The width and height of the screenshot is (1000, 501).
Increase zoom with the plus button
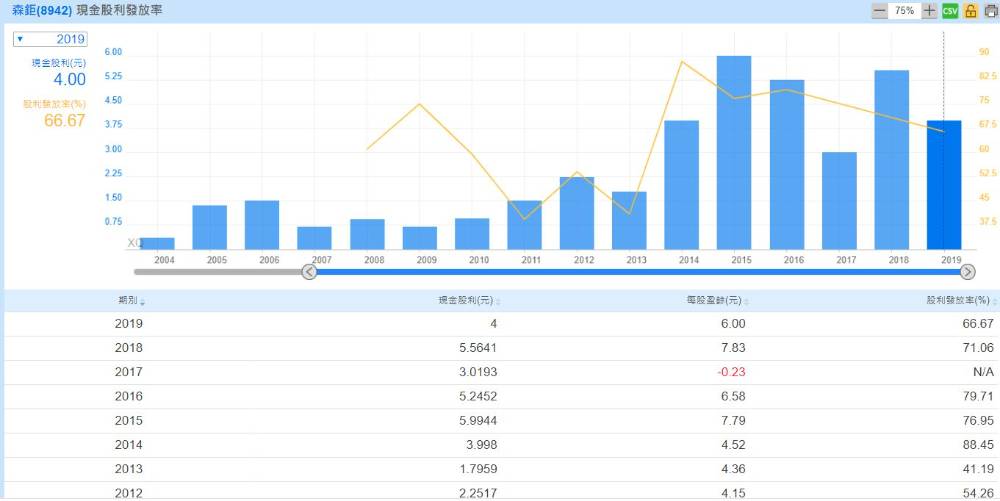[929, 11]
